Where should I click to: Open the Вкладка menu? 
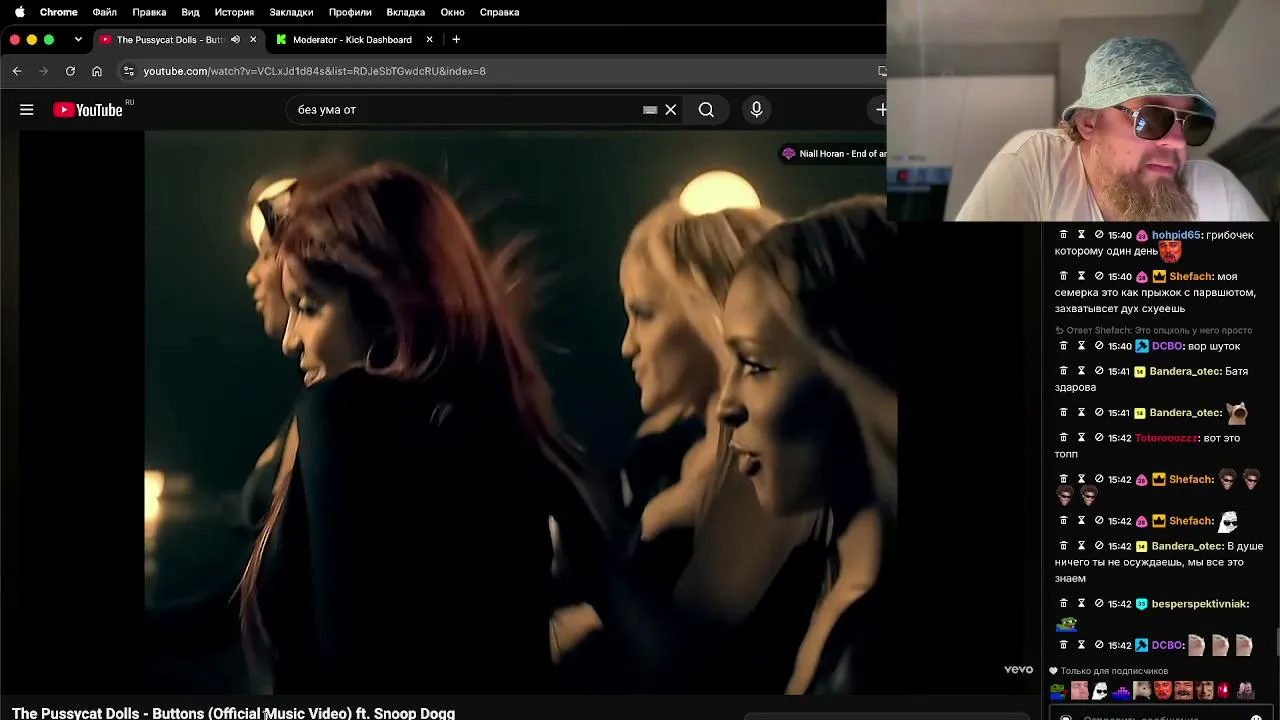pos(406,12)
